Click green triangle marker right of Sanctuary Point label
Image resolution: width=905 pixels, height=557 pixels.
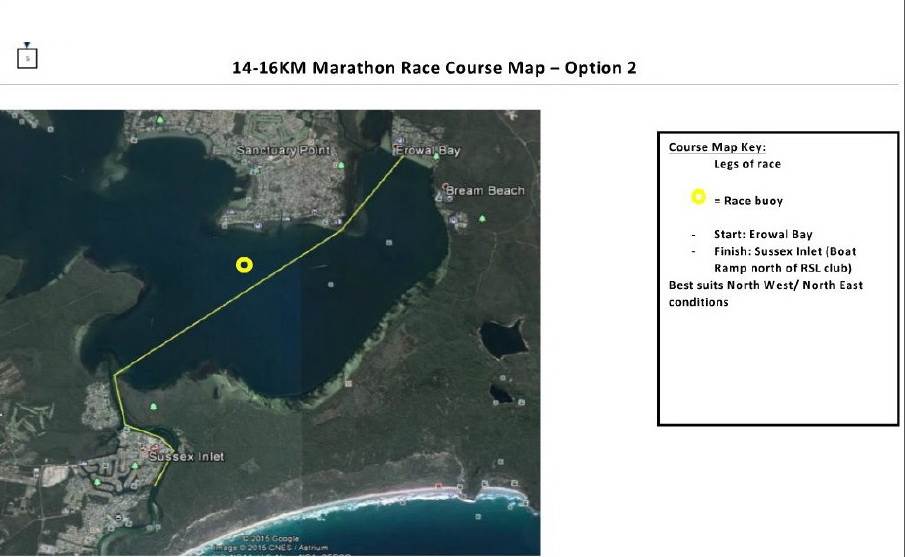click(x=340, y=166)
